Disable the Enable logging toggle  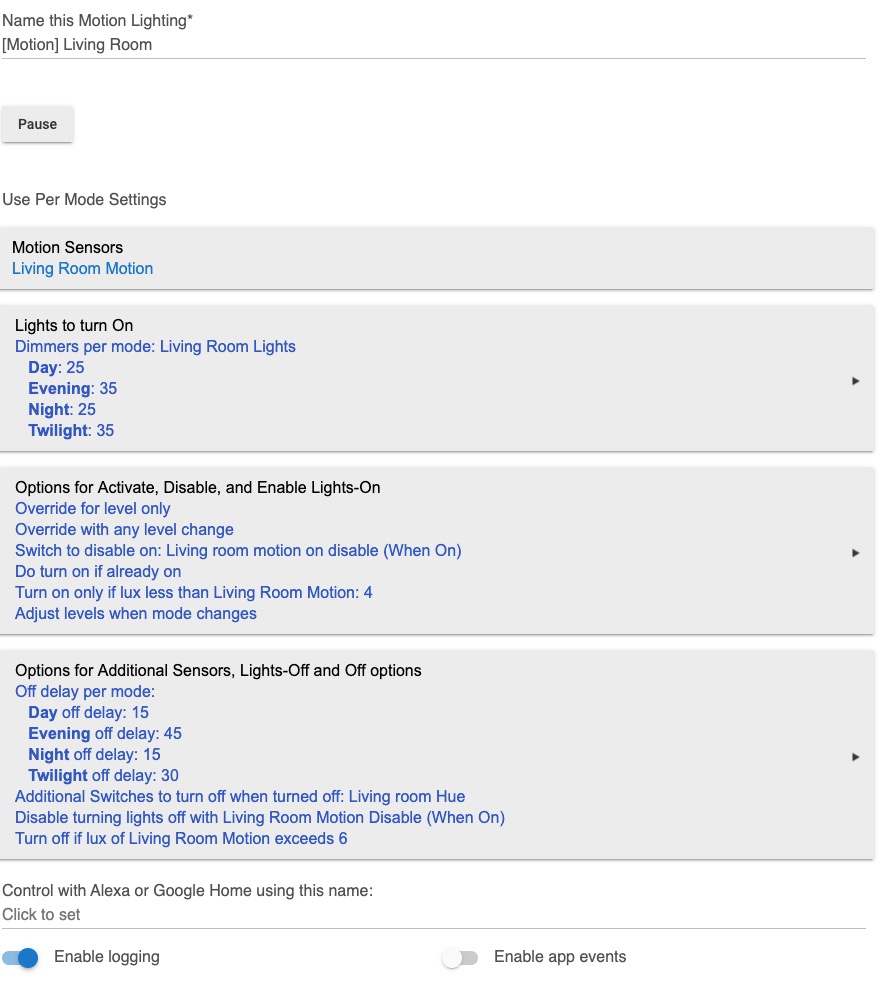(20, 958)
